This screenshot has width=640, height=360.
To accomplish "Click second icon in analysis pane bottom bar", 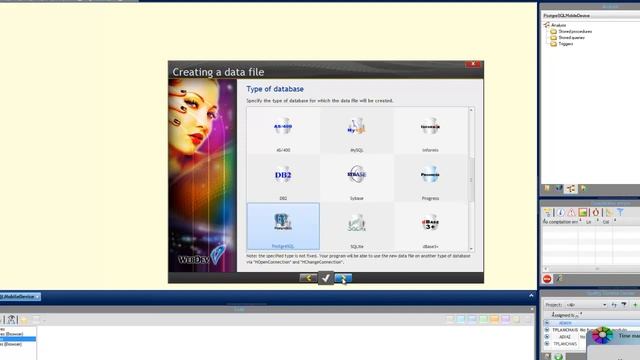I will (559, 189).
